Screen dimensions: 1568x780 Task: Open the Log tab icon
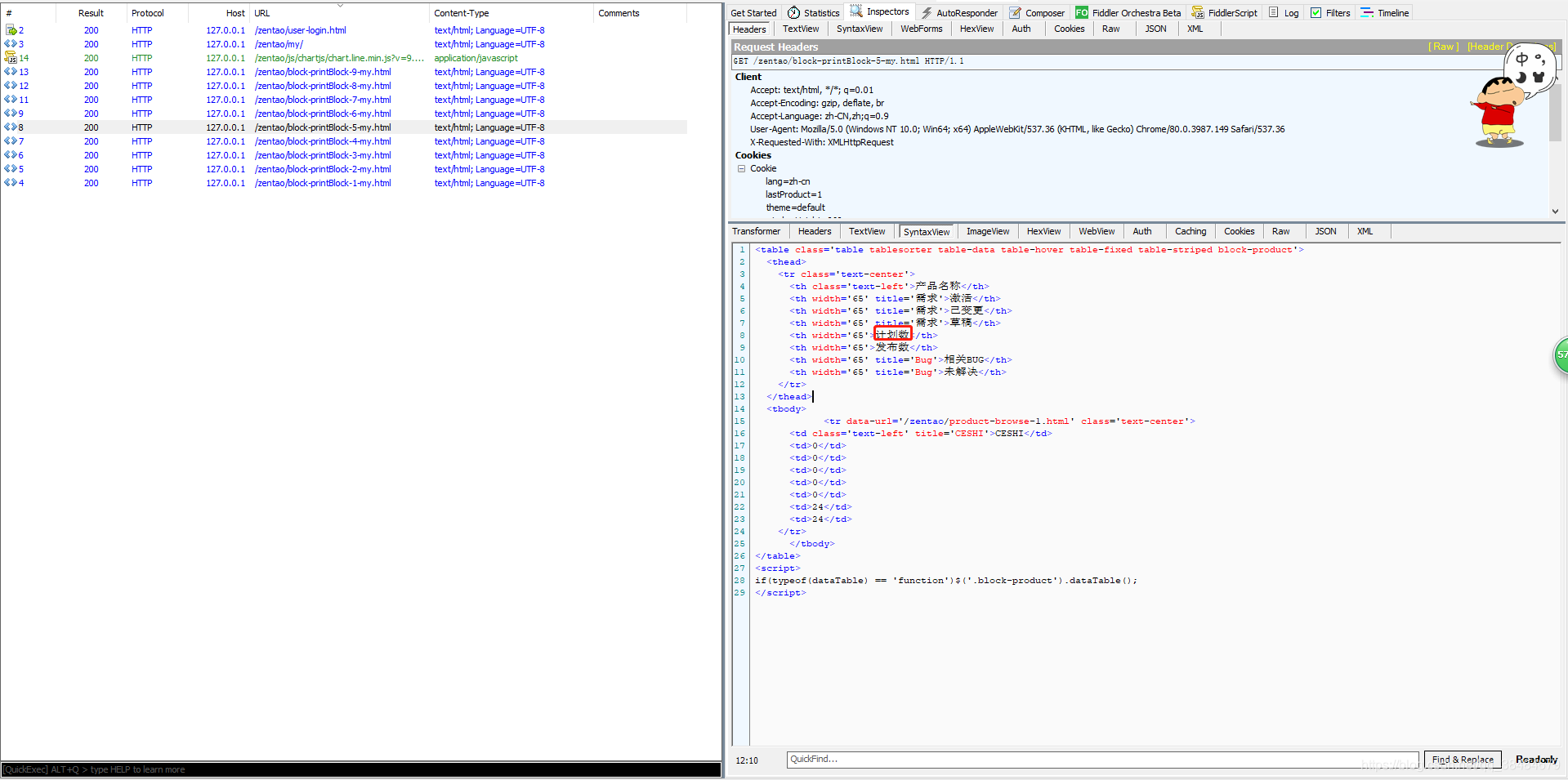pos(1274,12)
